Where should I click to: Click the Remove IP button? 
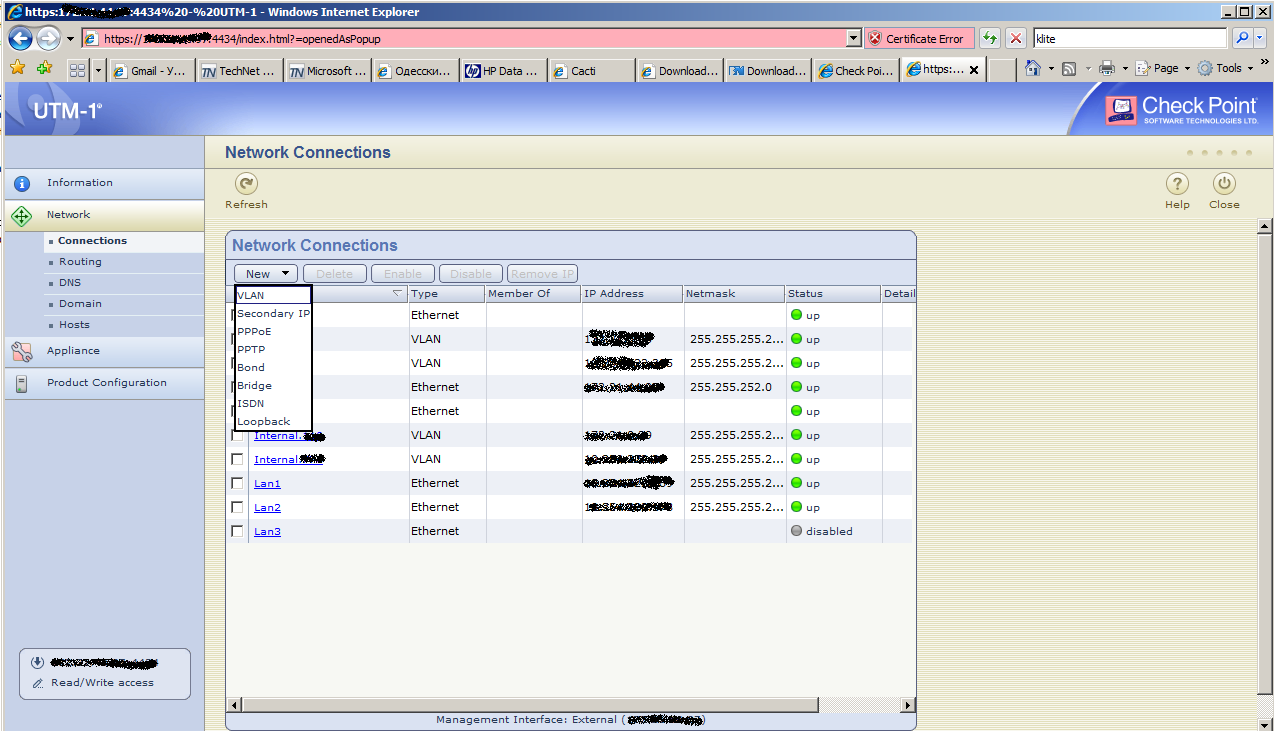[x=543, y=274]
